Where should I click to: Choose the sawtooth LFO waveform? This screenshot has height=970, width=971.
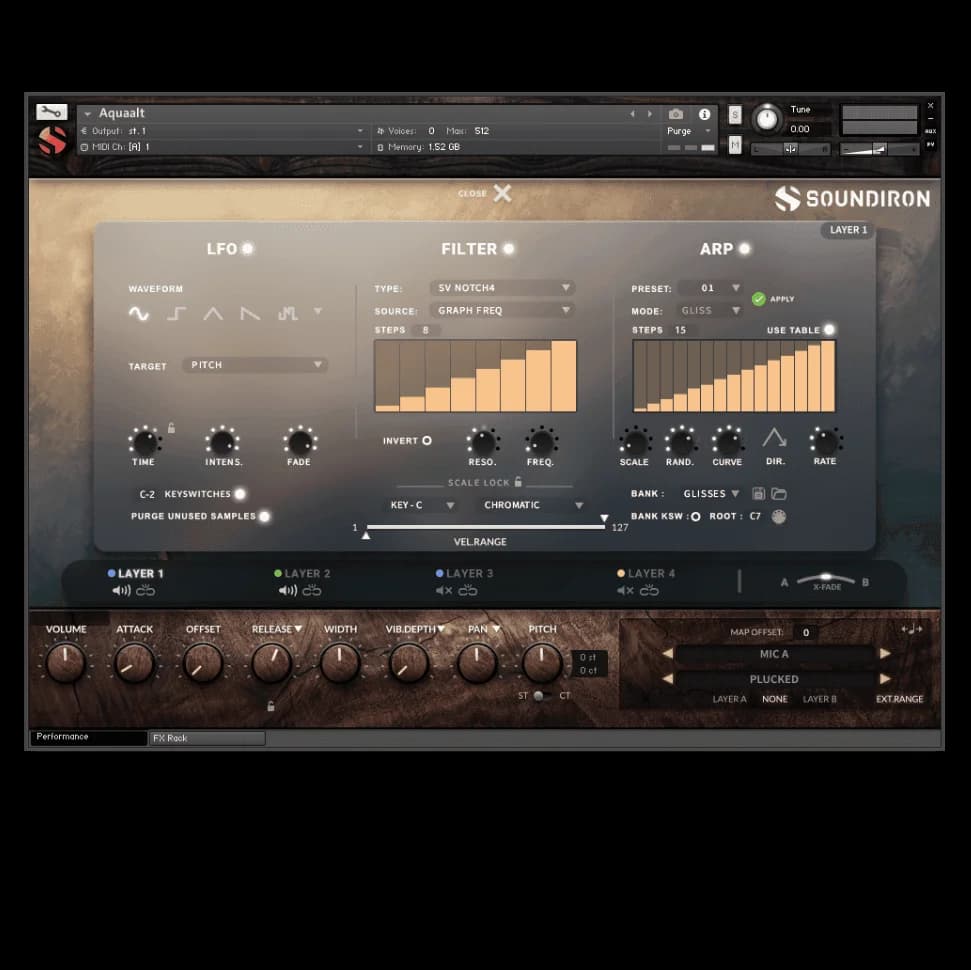pos(250,314)
